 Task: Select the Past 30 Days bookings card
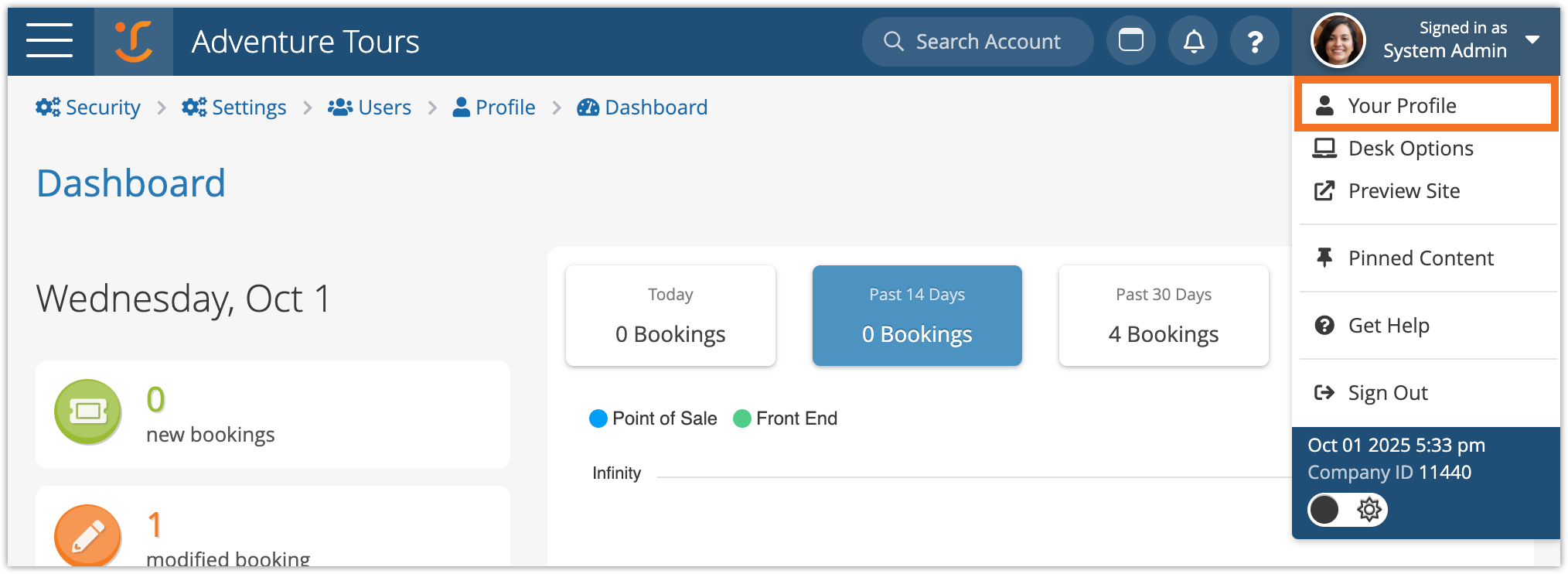(1163, 316)
